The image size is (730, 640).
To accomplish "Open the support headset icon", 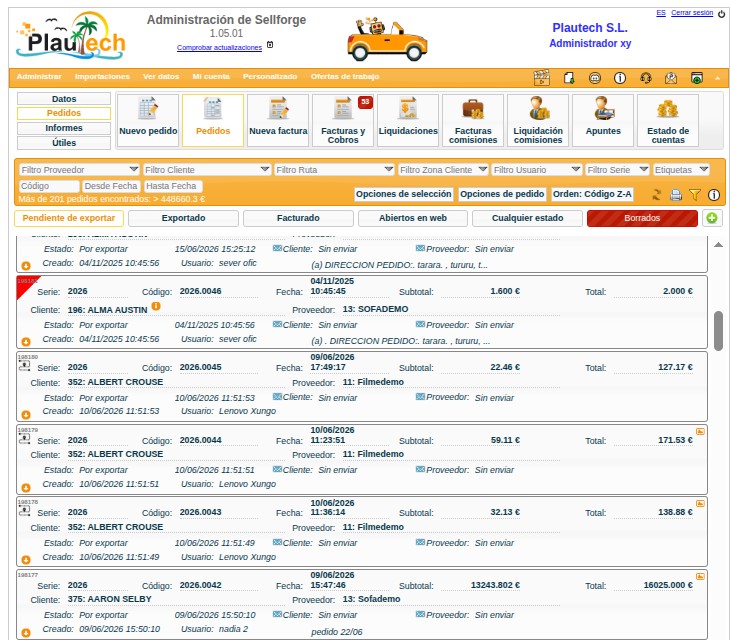I will coord(646,78).
